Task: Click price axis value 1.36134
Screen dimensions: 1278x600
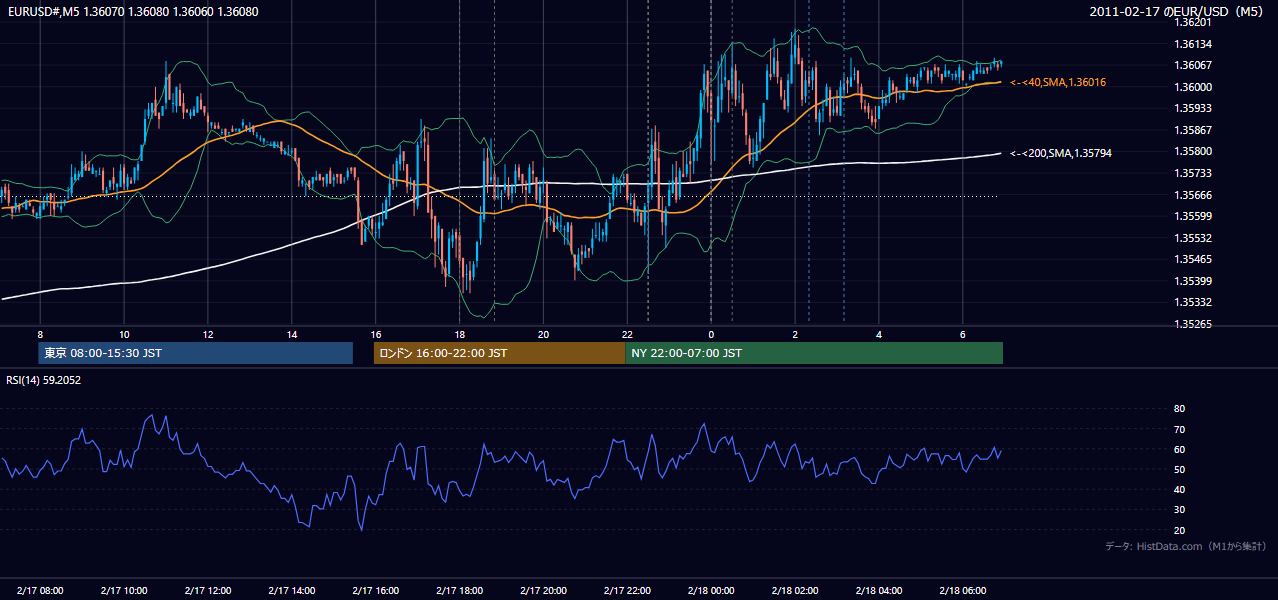Action: tap(1193, 44)
